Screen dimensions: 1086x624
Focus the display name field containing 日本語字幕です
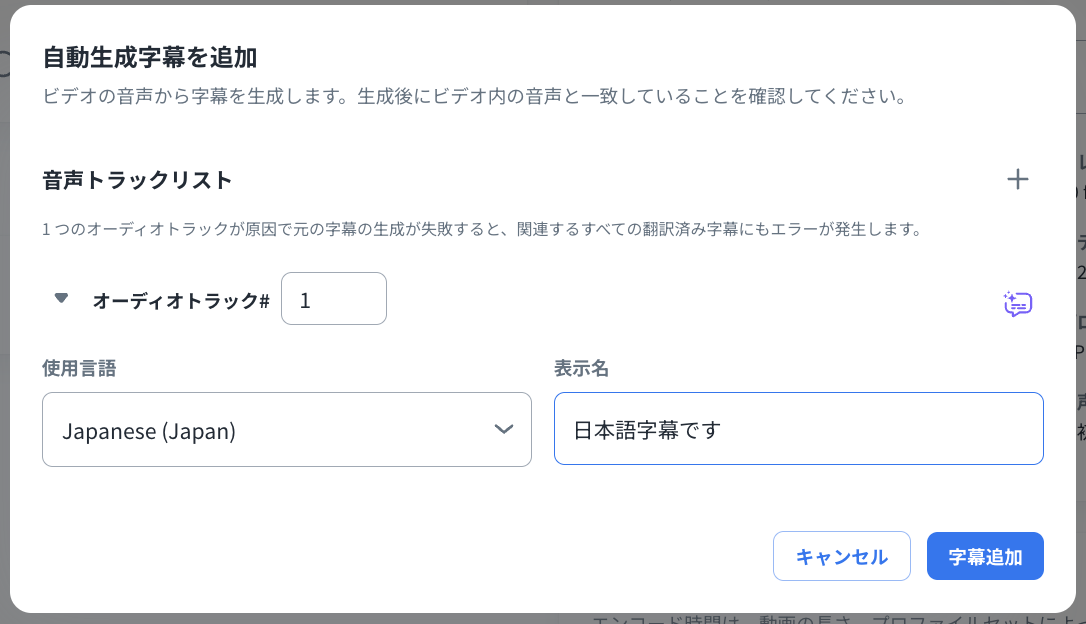click(798, 430)
